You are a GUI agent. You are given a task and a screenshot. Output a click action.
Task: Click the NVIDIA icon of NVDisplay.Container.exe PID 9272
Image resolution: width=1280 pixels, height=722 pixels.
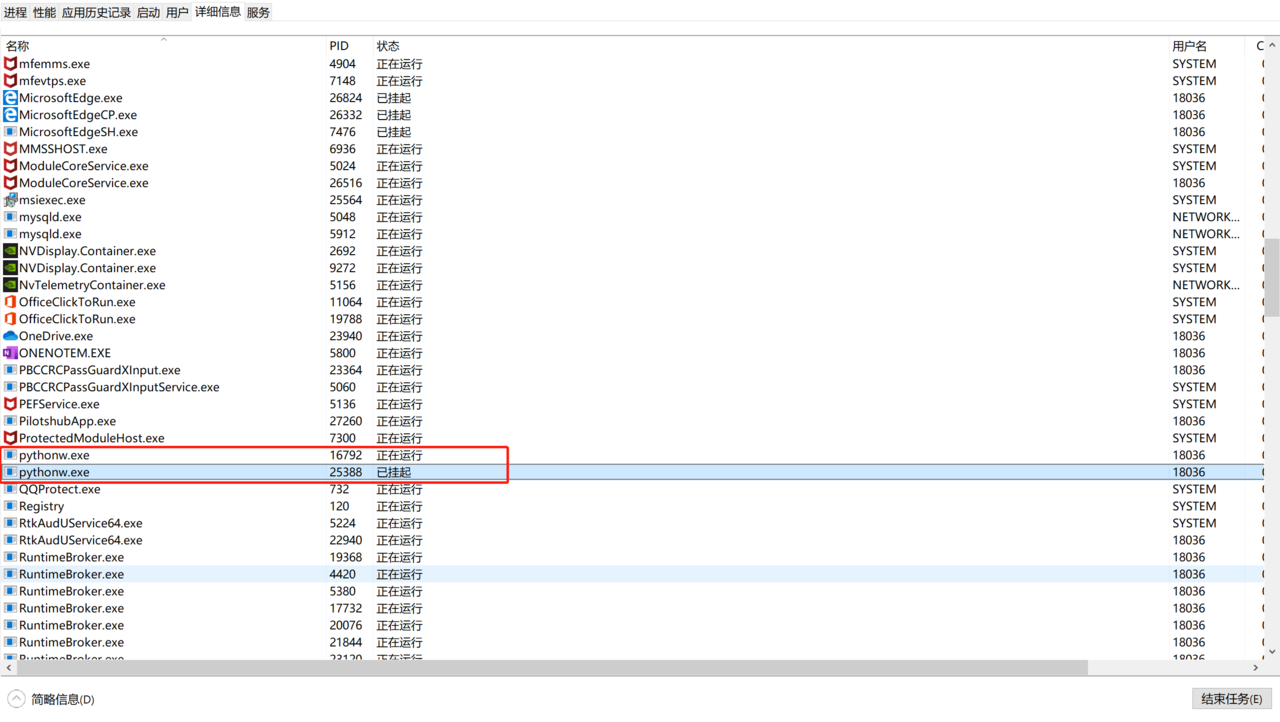coord(10,268)
